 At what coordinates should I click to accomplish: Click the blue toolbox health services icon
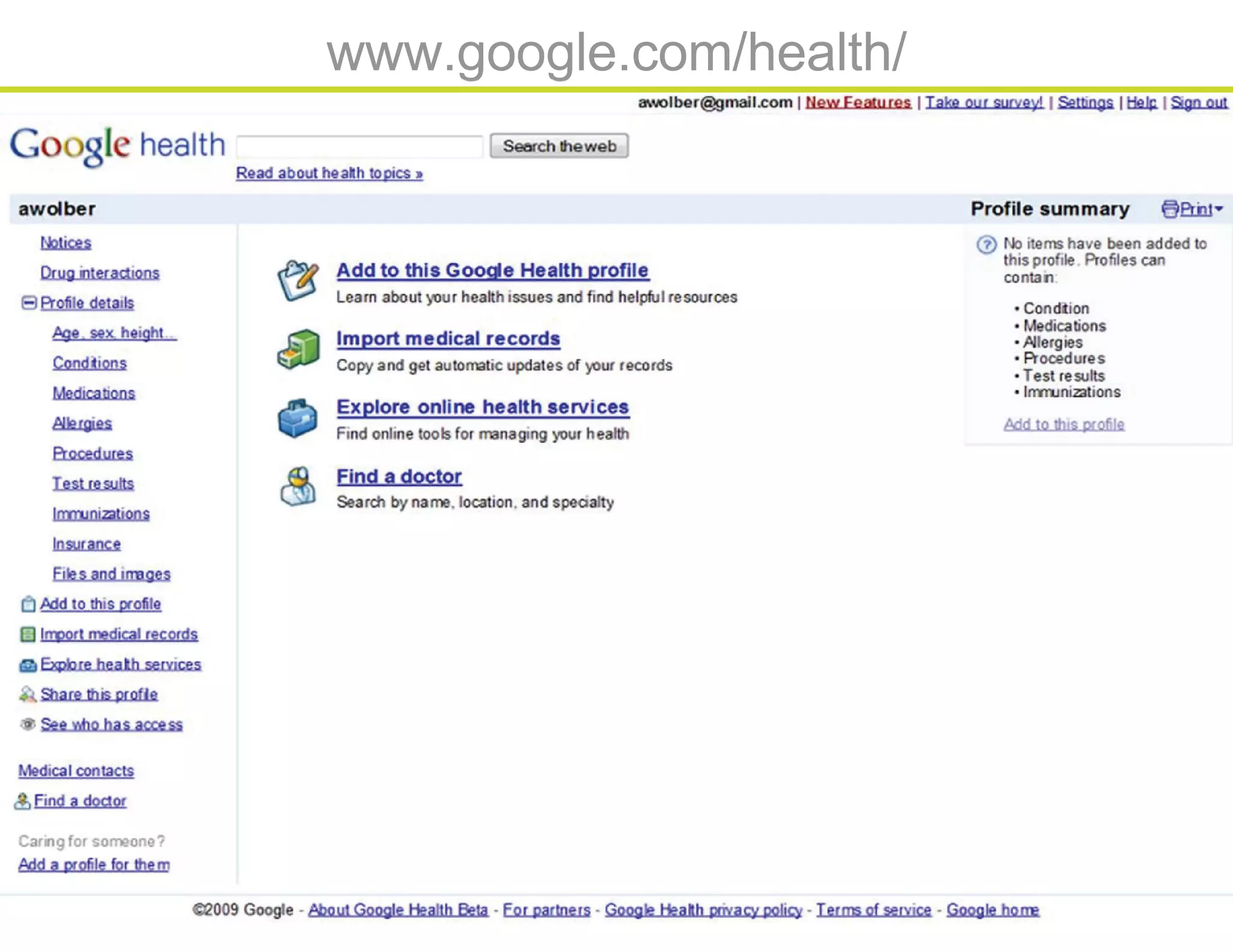click(x=297, y=418)
